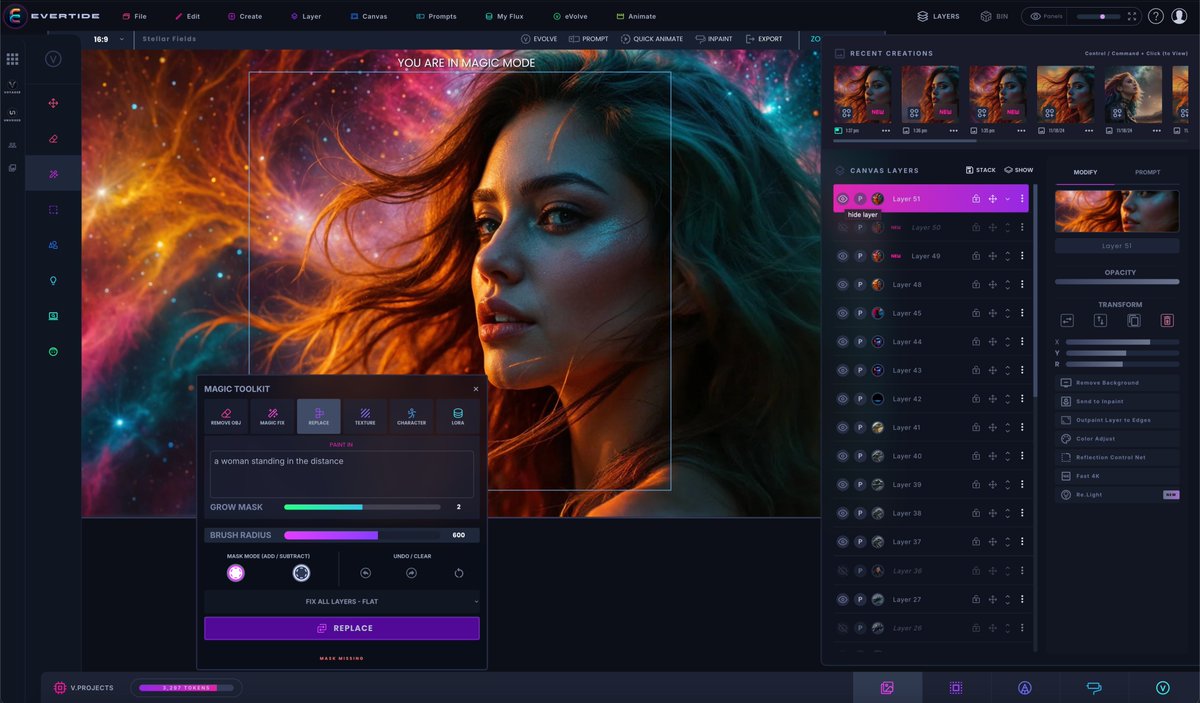The width and height of the screenshot is (1200, 703).
Task: Click the Paint In prompt text field
Action: coord(342,473)
